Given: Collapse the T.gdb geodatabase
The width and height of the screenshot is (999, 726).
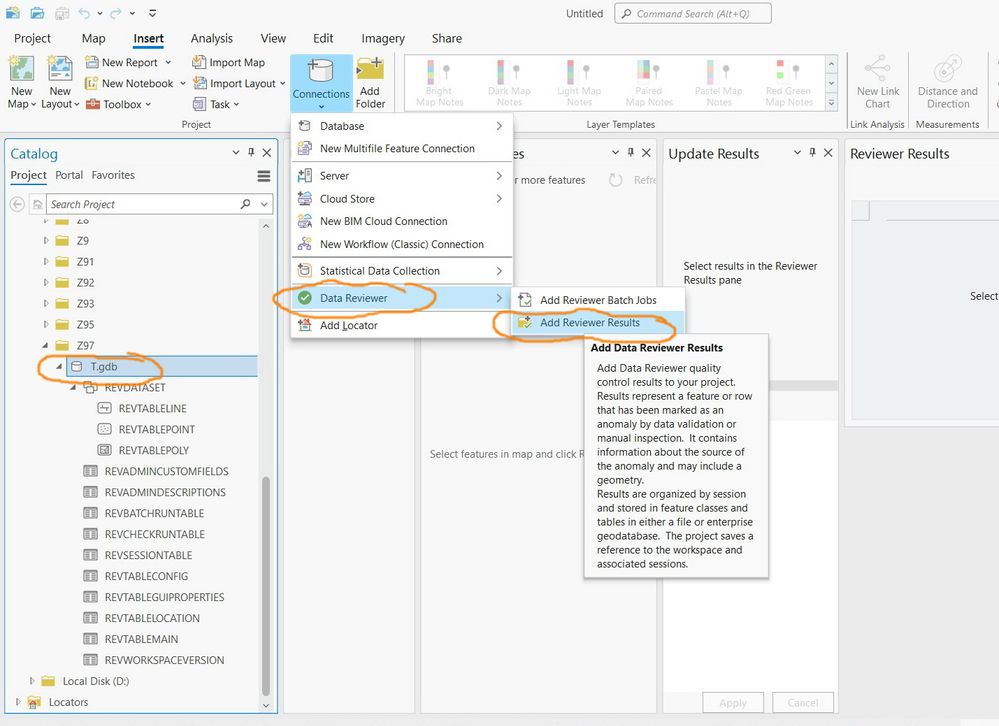Looking at the screenshot, I should point(59,366).
